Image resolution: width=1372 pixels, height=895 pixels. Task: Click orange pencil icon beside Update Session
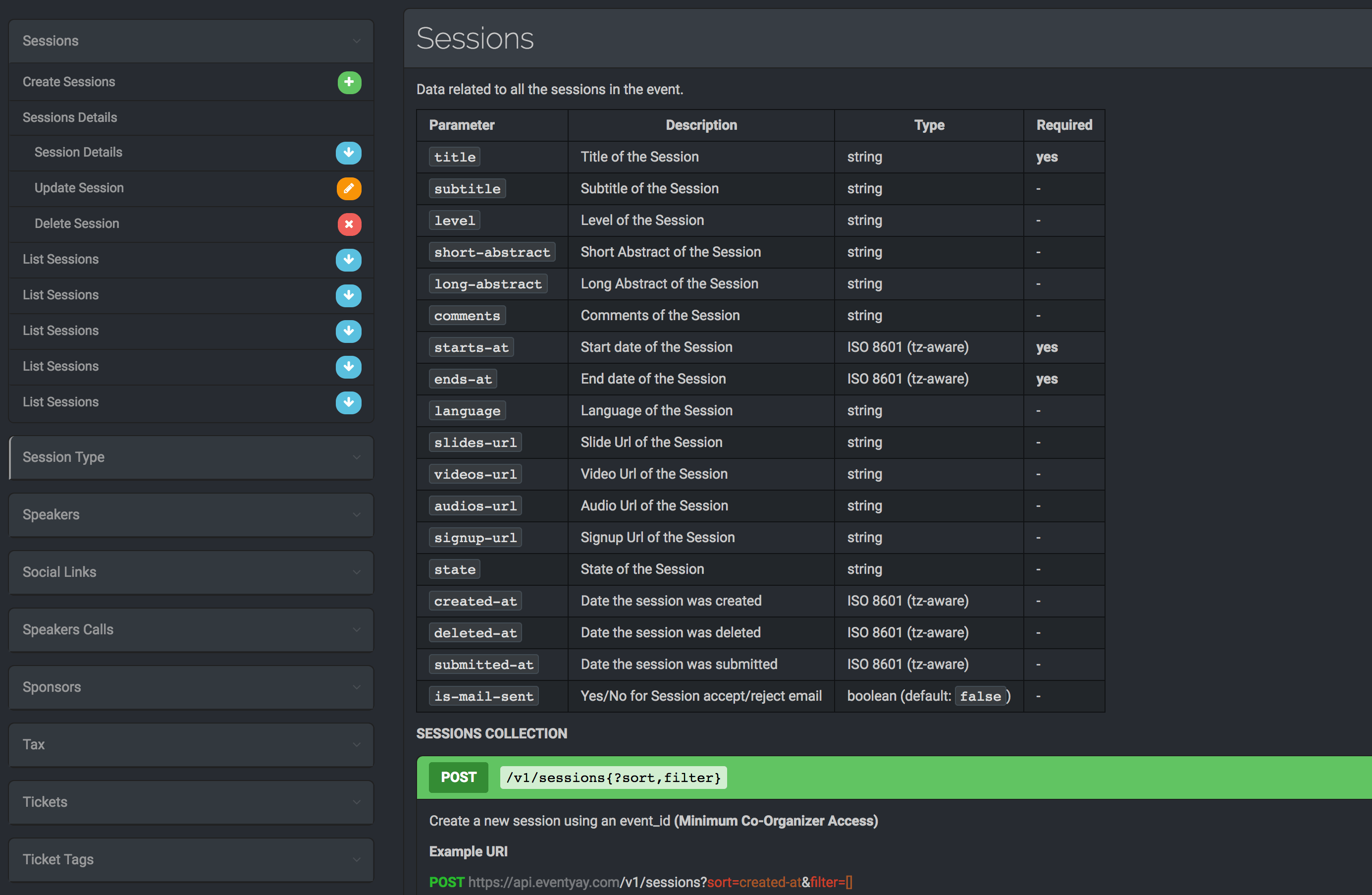pos(349,189)
